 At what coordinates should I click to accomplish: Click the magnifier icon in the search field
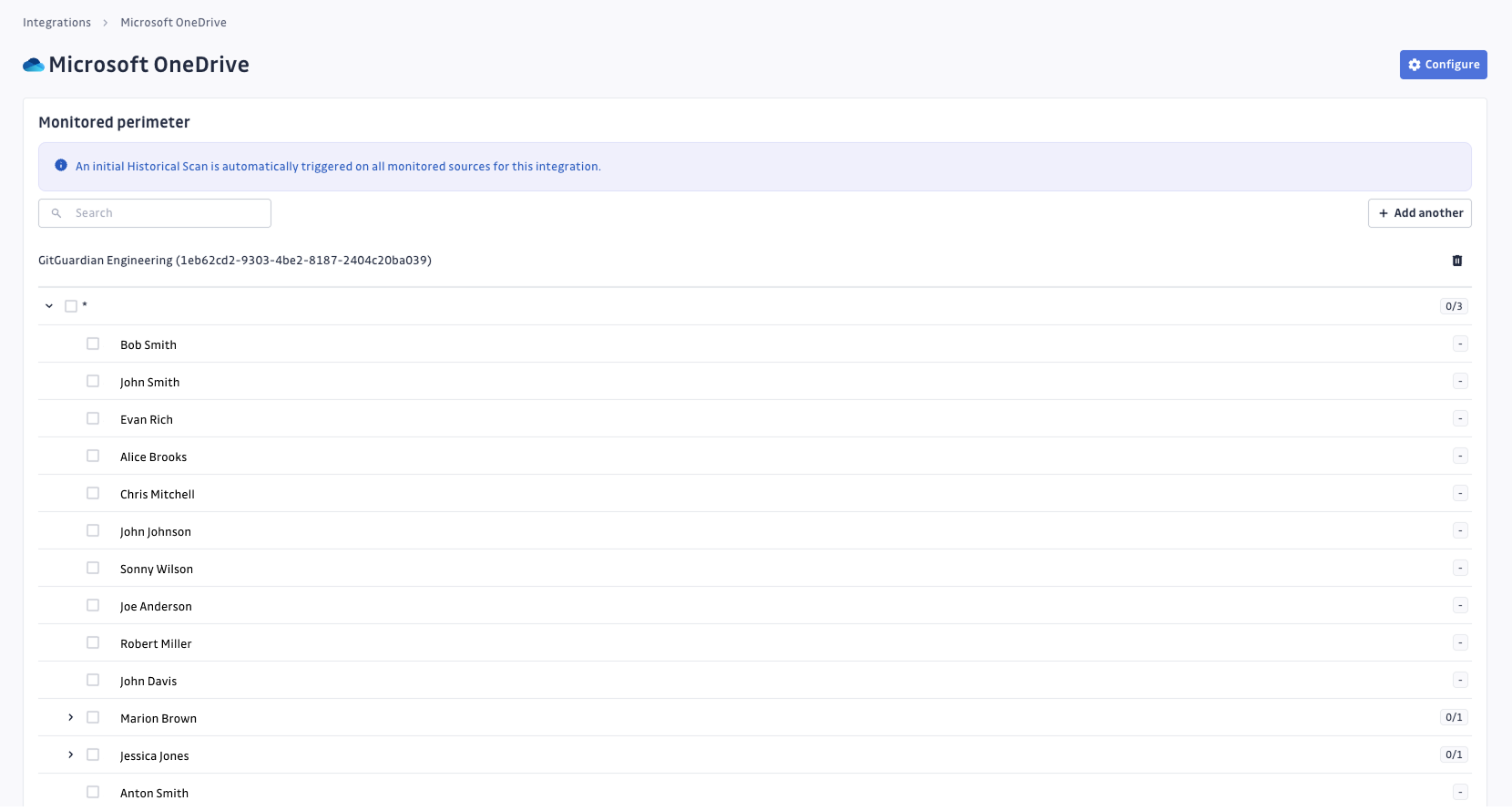click(x=56, y=213)
